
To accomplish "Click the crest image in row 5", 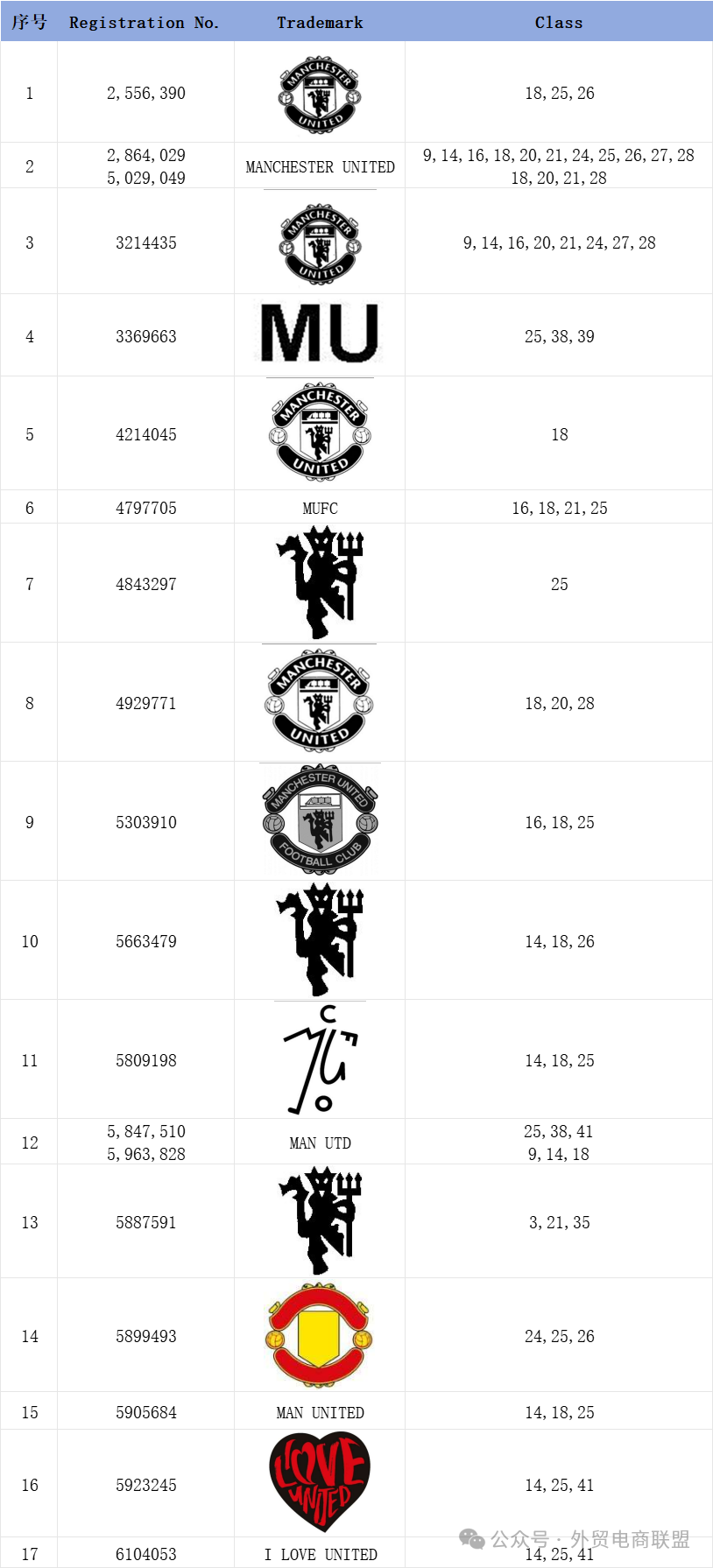I will point(320,432).
